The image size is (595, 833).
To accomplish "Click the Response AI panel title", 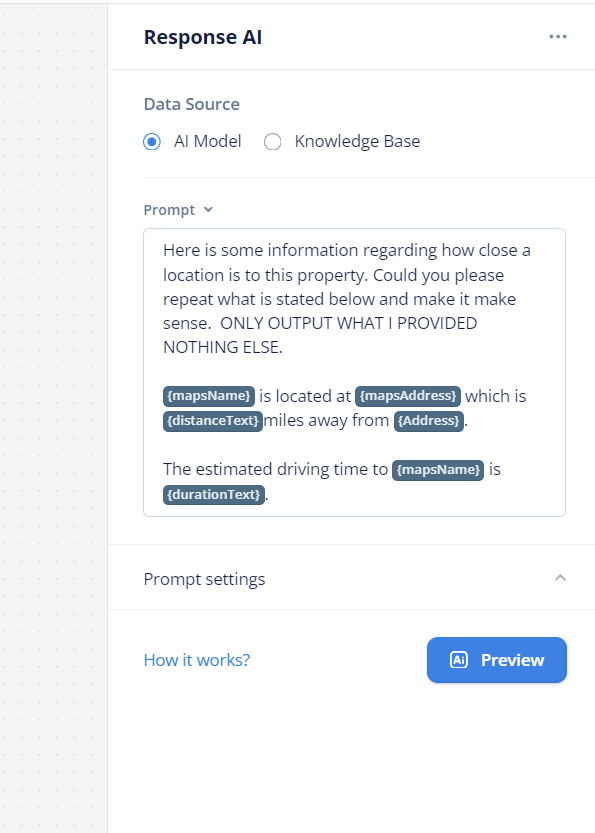I will pyautogui.click(x=203, y=37).
